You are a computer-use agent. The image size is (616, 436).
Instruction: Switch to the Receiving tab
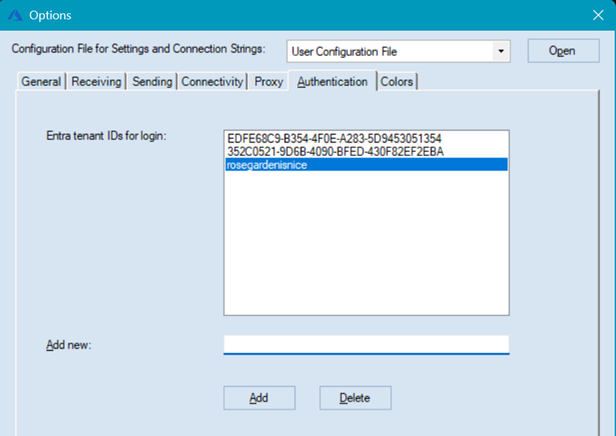point(96,82)
